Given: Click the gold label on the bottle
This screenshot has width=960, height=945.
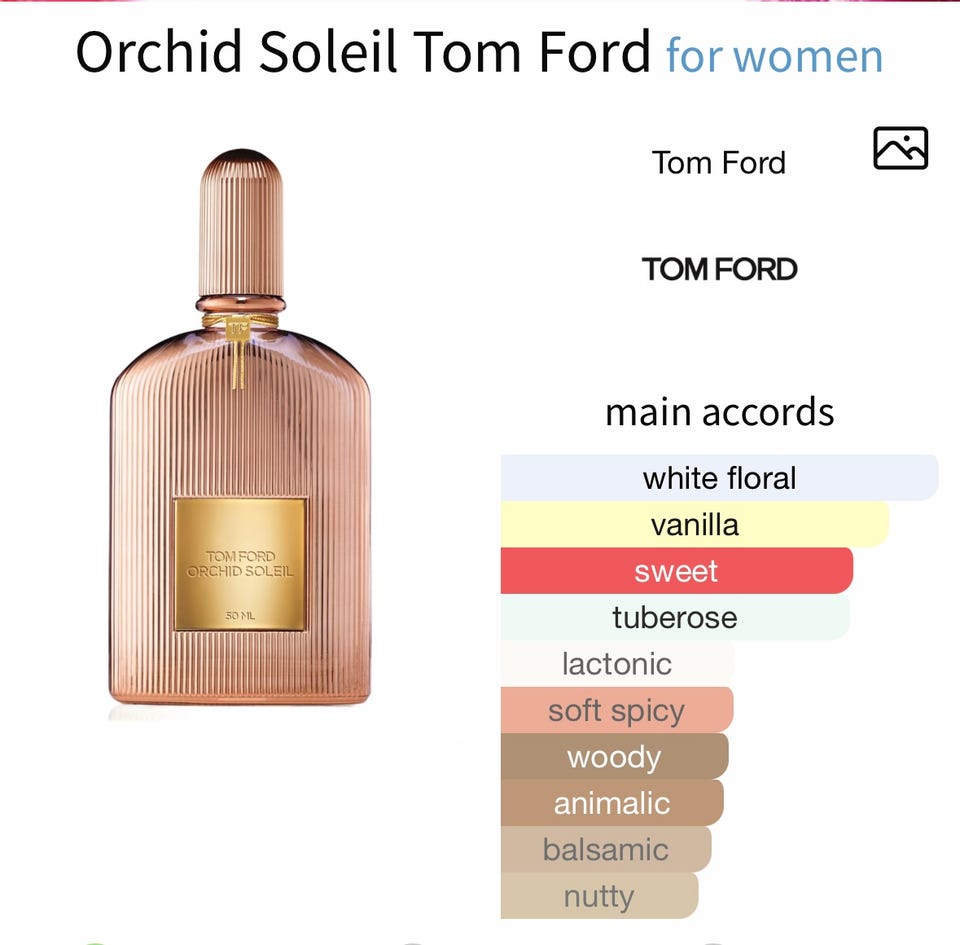Looking at the screenshot, I should click(x=240, y=563).
